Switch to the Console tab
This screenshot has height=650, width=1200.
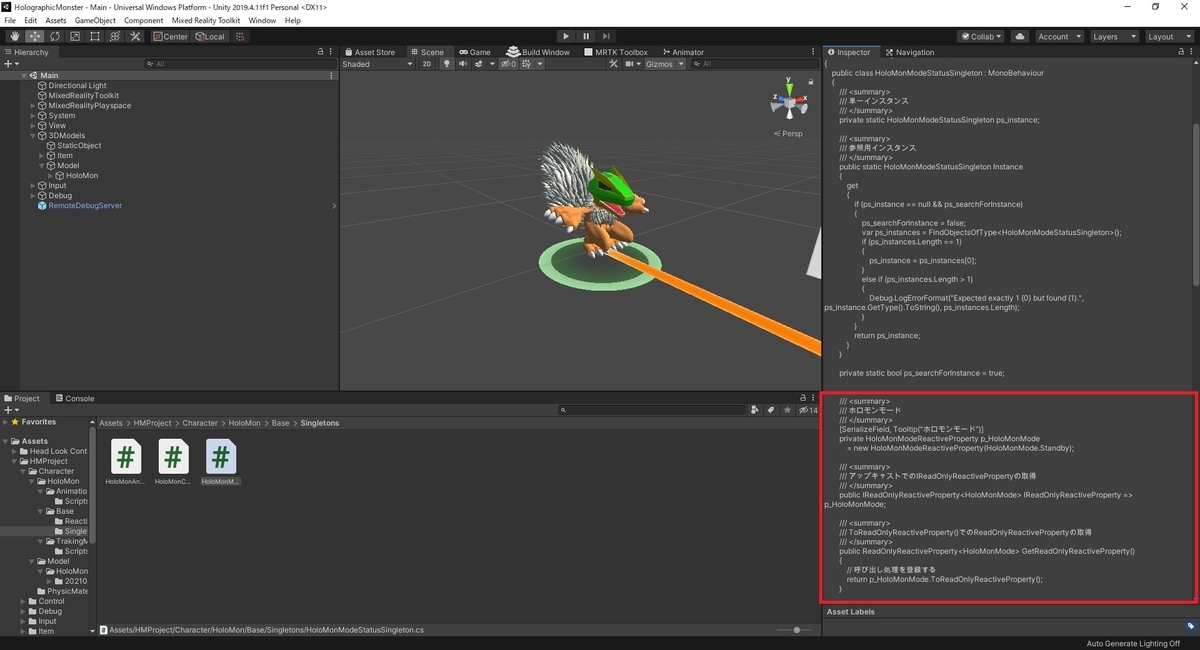pyautogui.click(x=75, y=398)
